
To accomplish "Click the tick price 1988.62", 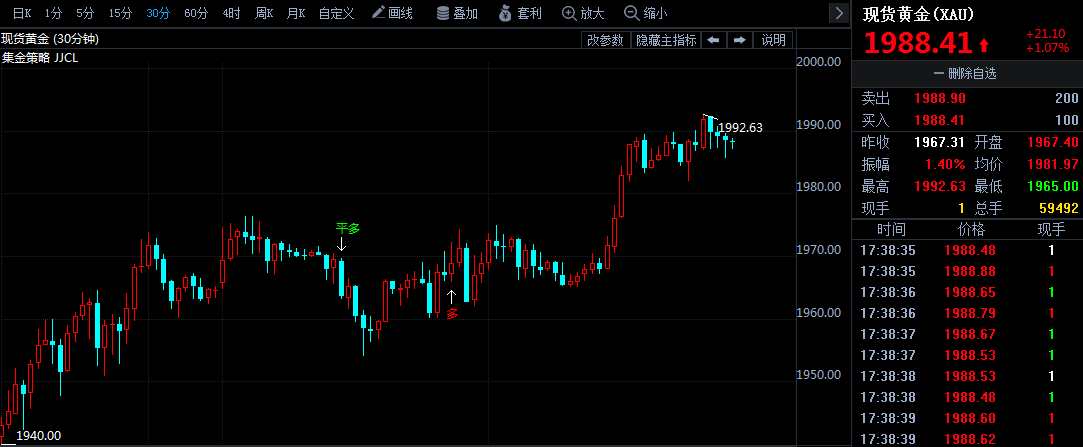I will pyautogui.click(x=970, y=439).
